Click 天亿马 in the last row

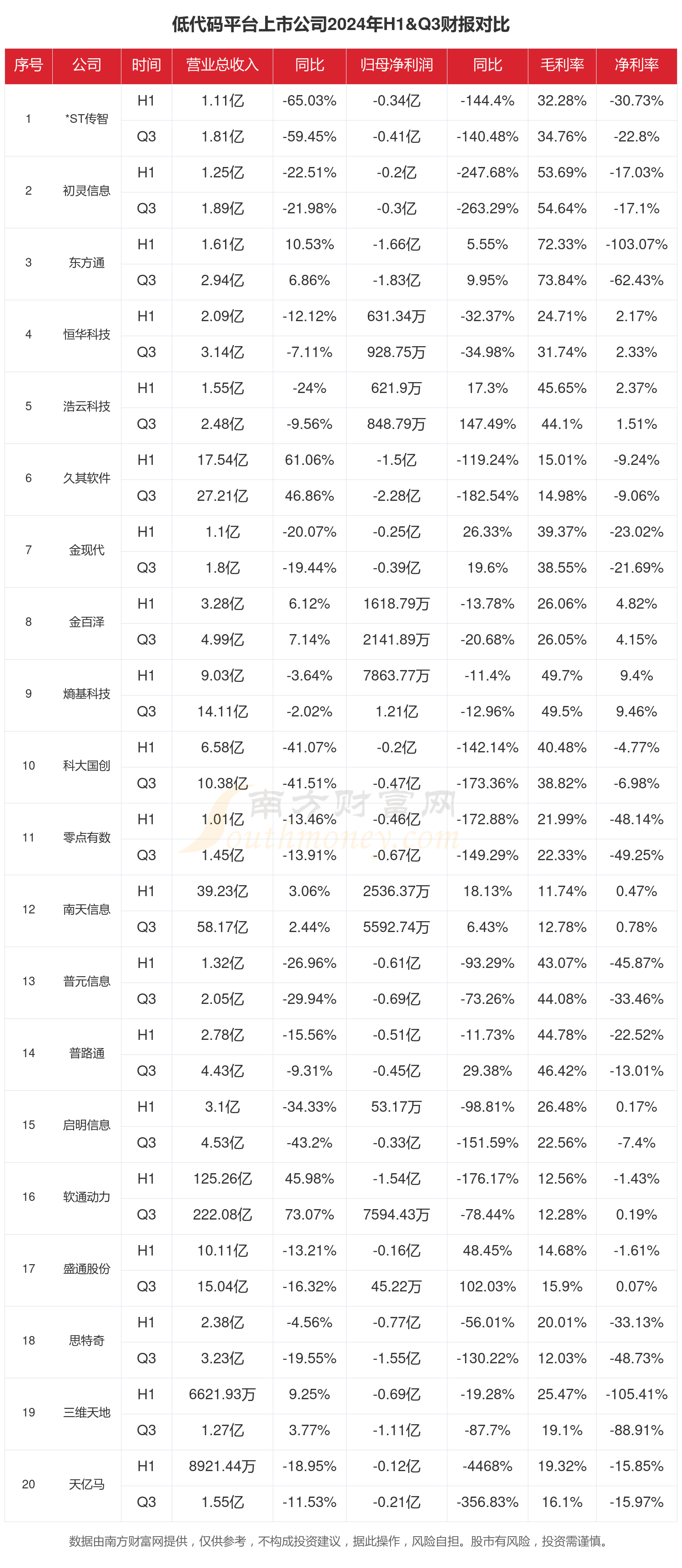click(86, 1484)
